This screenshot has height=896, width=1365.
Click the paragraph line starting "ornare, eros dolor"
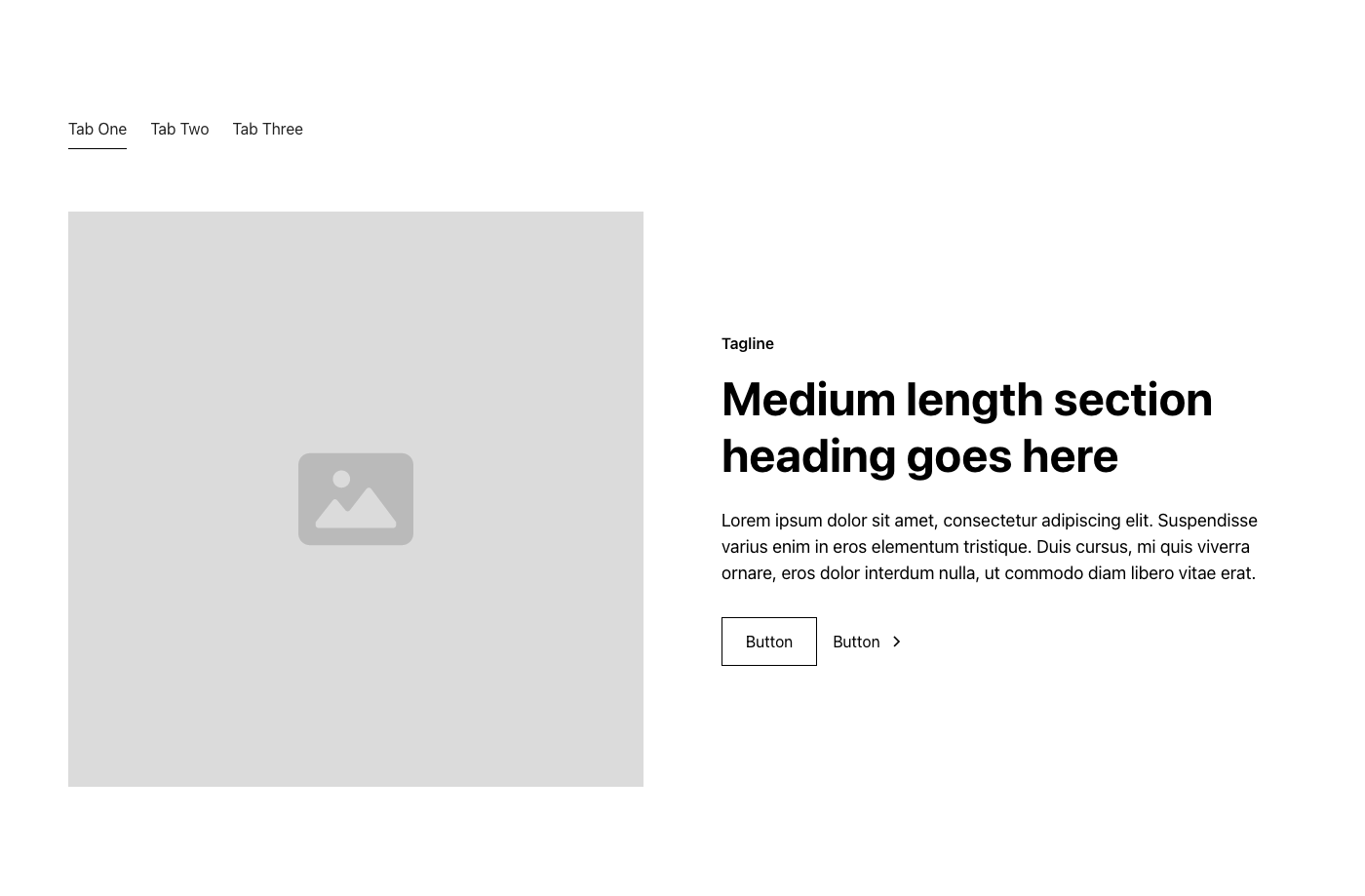989,573
